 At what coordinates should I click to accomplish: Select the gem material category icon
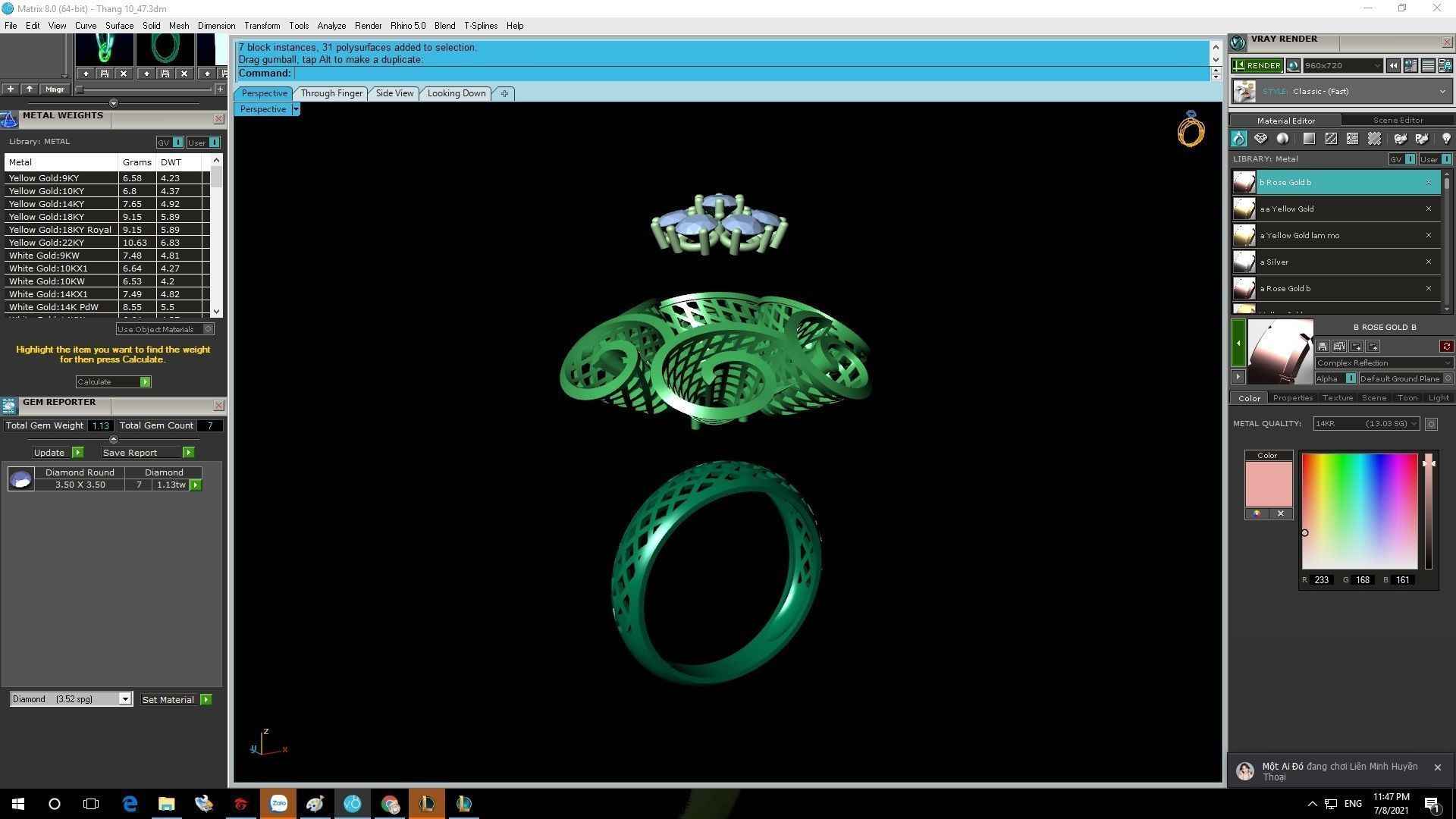(1260, 139)
